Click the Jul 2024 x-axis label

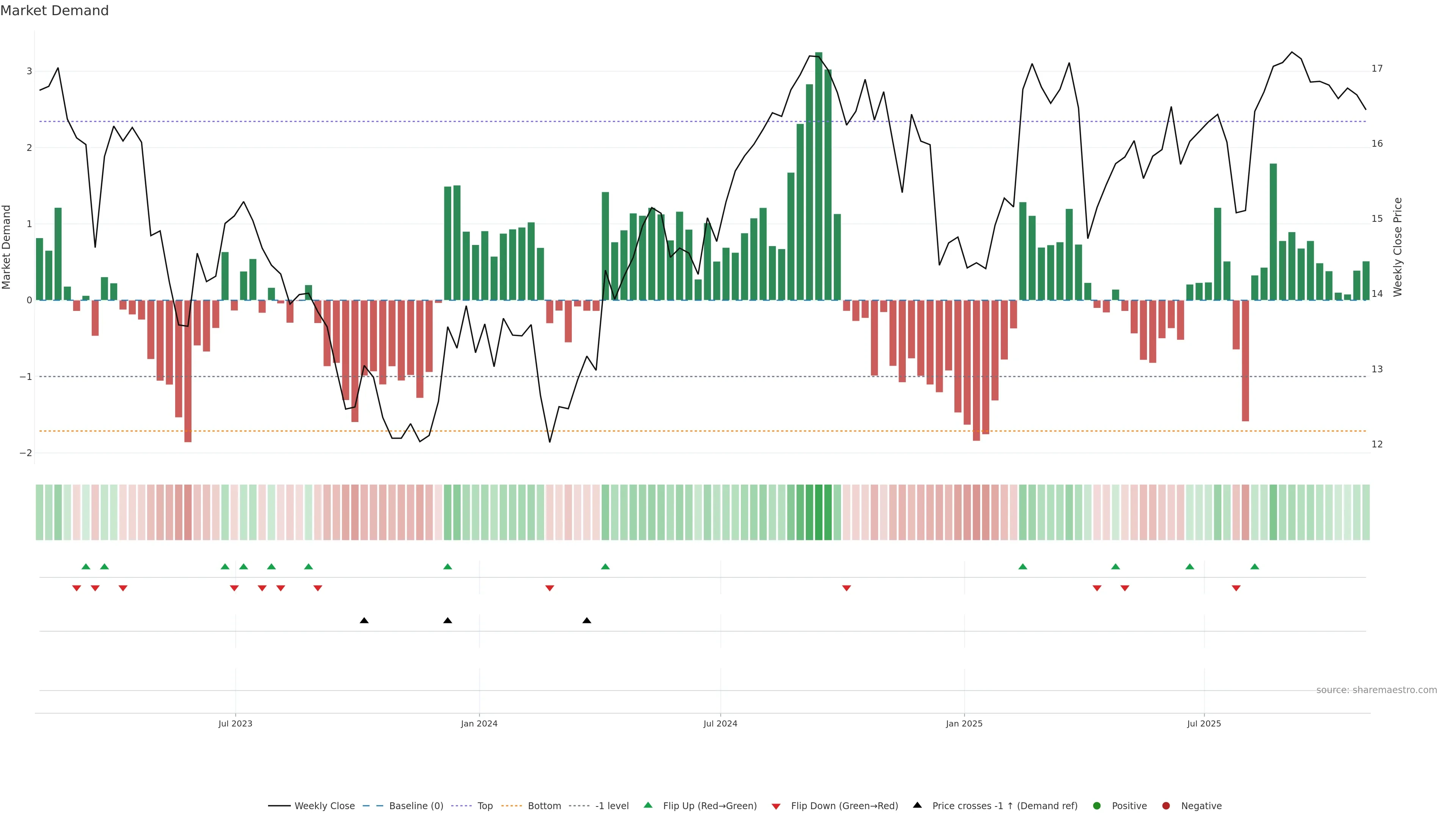(720, 723)
